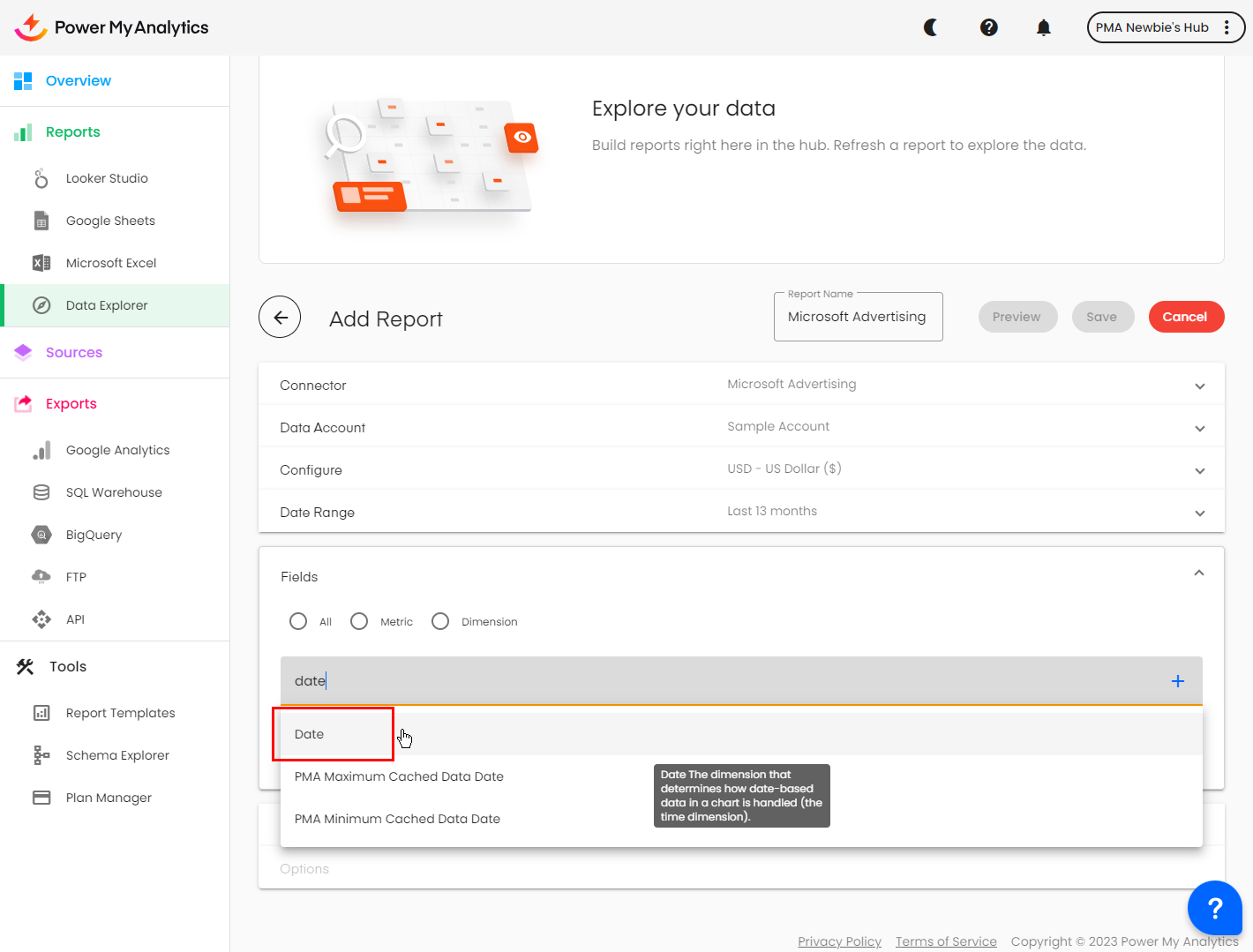Select the All fields radio button
The height and width of the screenshot is (952, 1253).
[298, 621]
